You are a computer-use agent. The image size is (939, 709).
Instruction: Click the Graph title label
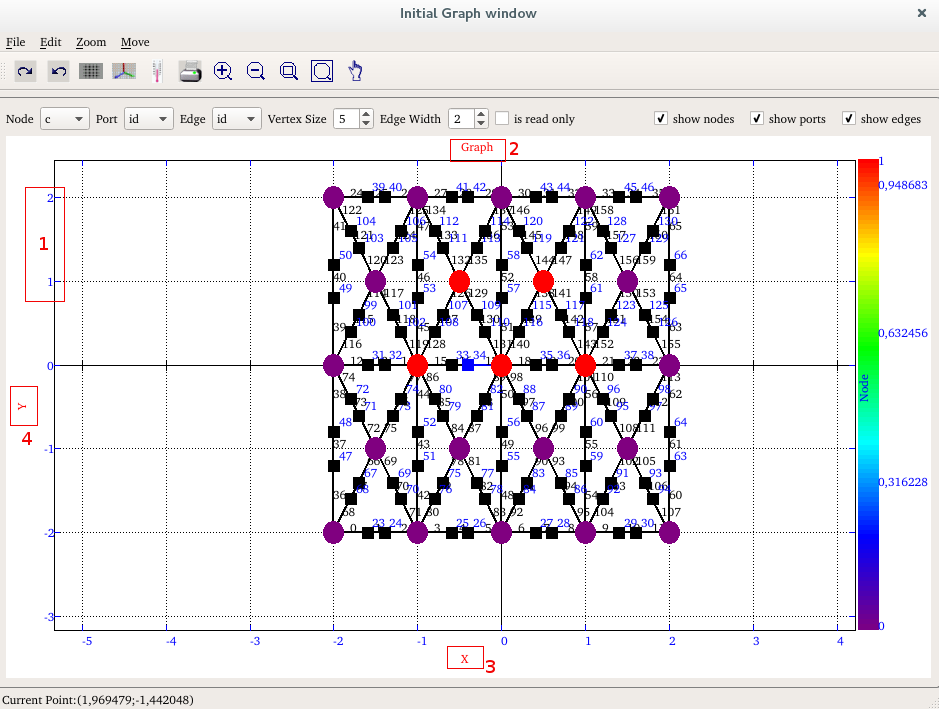coord(477,148)
